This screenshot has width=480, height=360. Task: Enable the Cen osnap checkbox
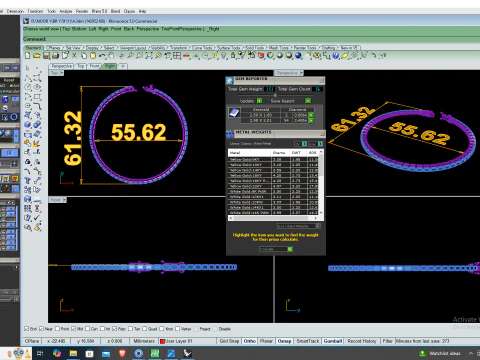click(x=87, y=329)
